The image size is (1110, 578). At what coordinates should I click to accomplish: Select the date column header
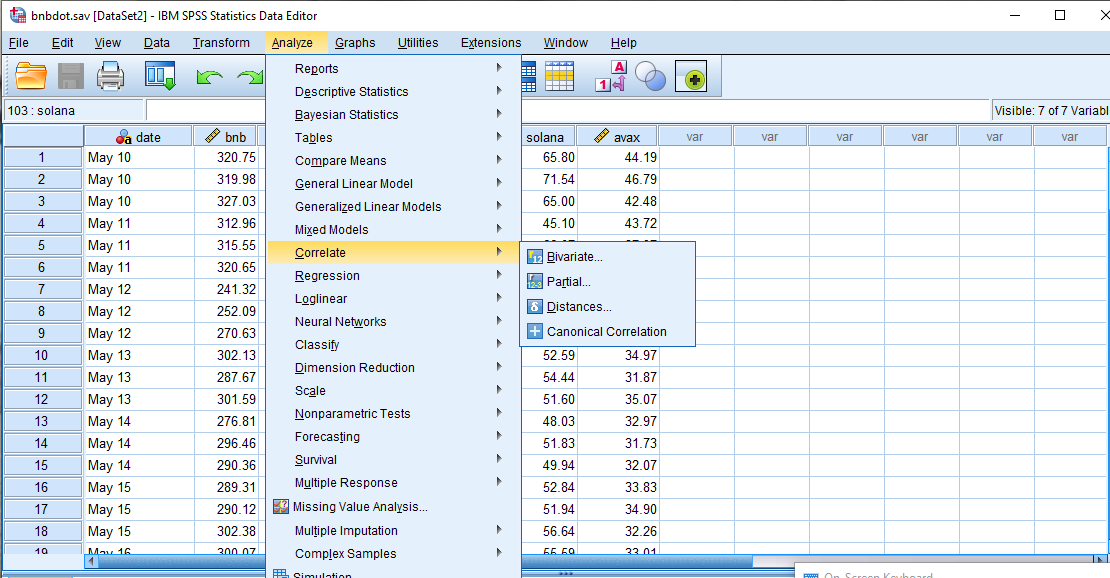coord(138,137)
